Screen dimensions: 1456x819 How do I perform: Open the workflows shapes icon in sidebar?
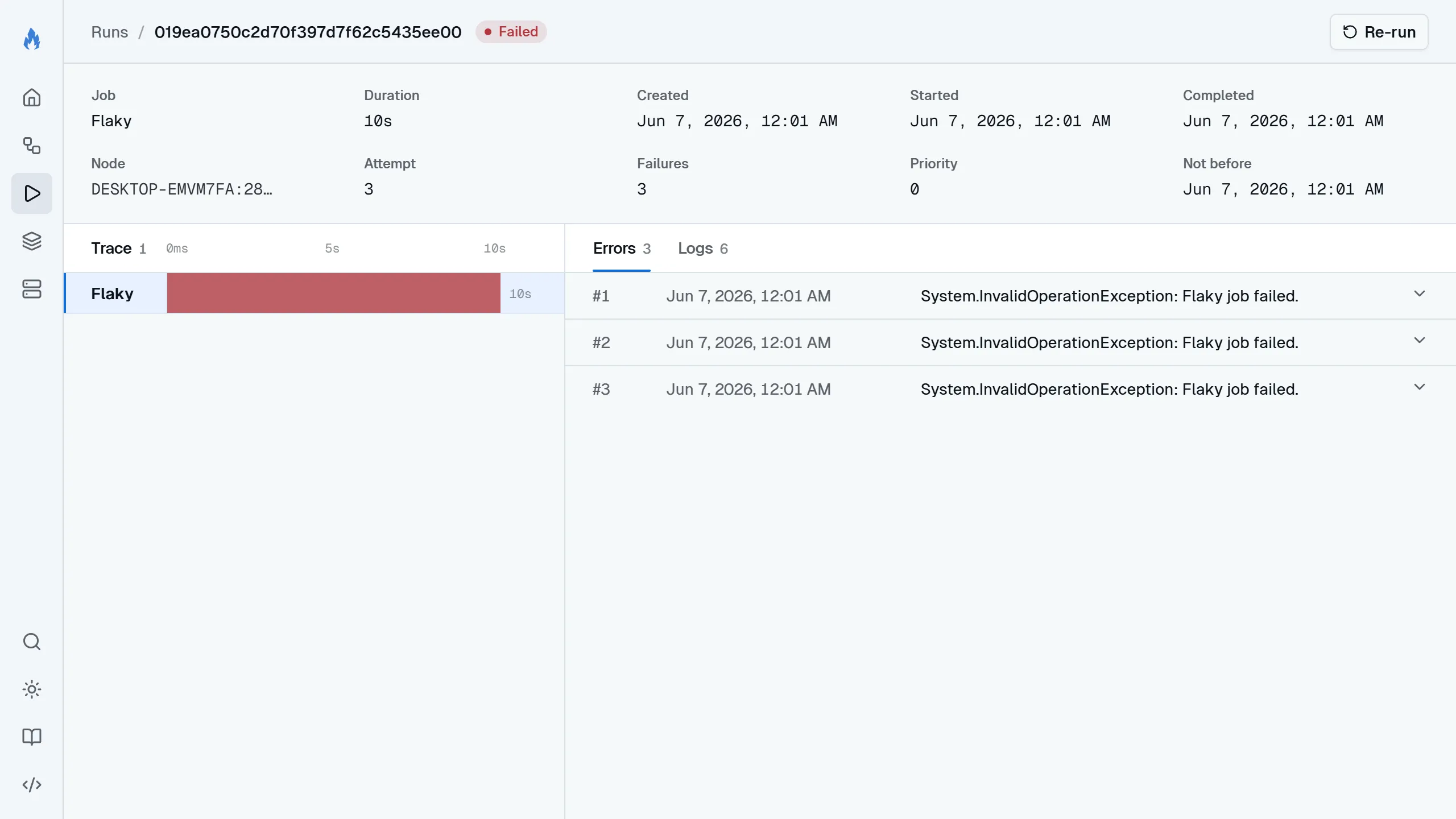tap(32, 146)
